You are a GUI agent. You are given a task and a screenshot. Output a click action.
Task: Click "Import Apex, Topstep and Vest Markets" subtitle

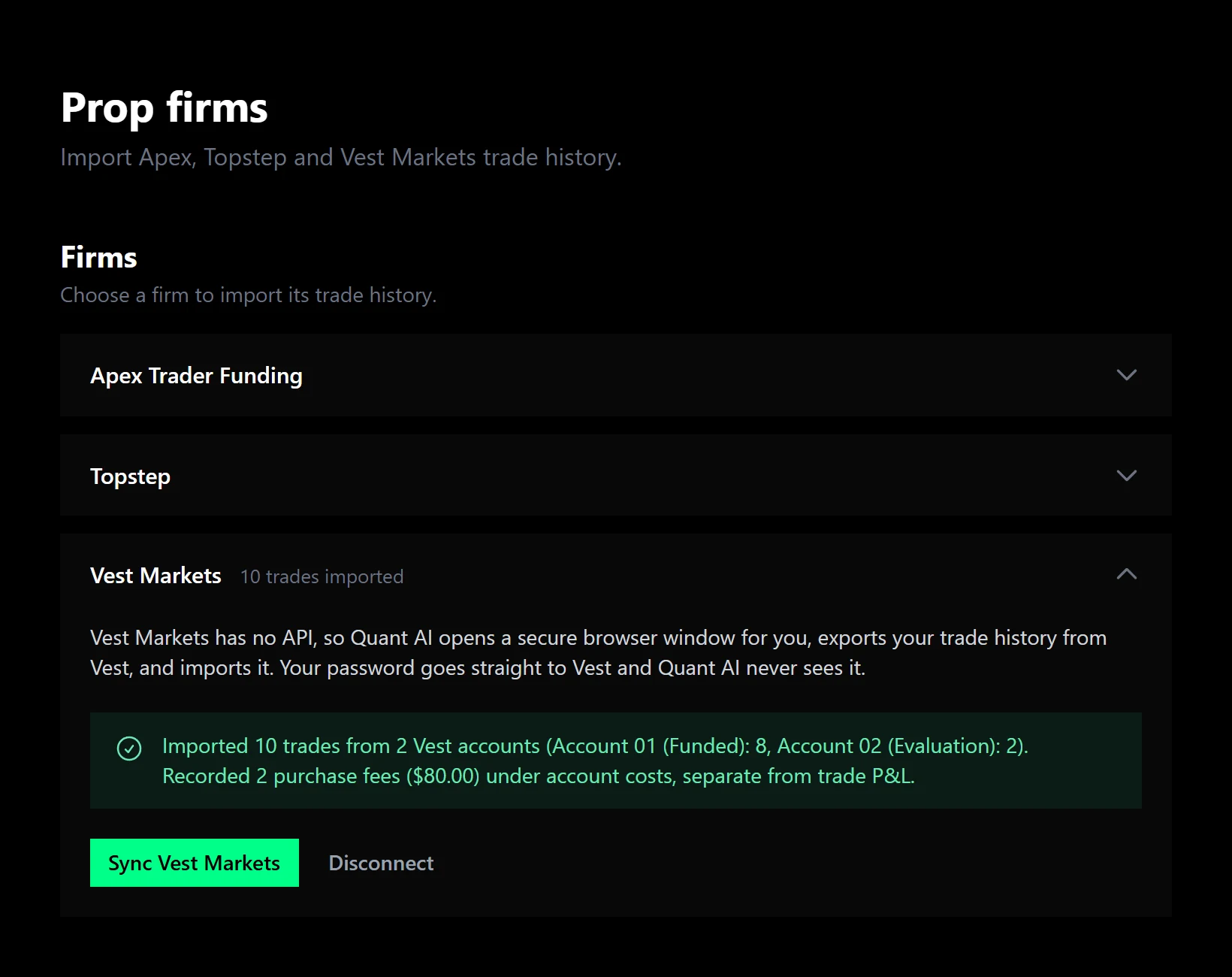[x=341, y=157]
